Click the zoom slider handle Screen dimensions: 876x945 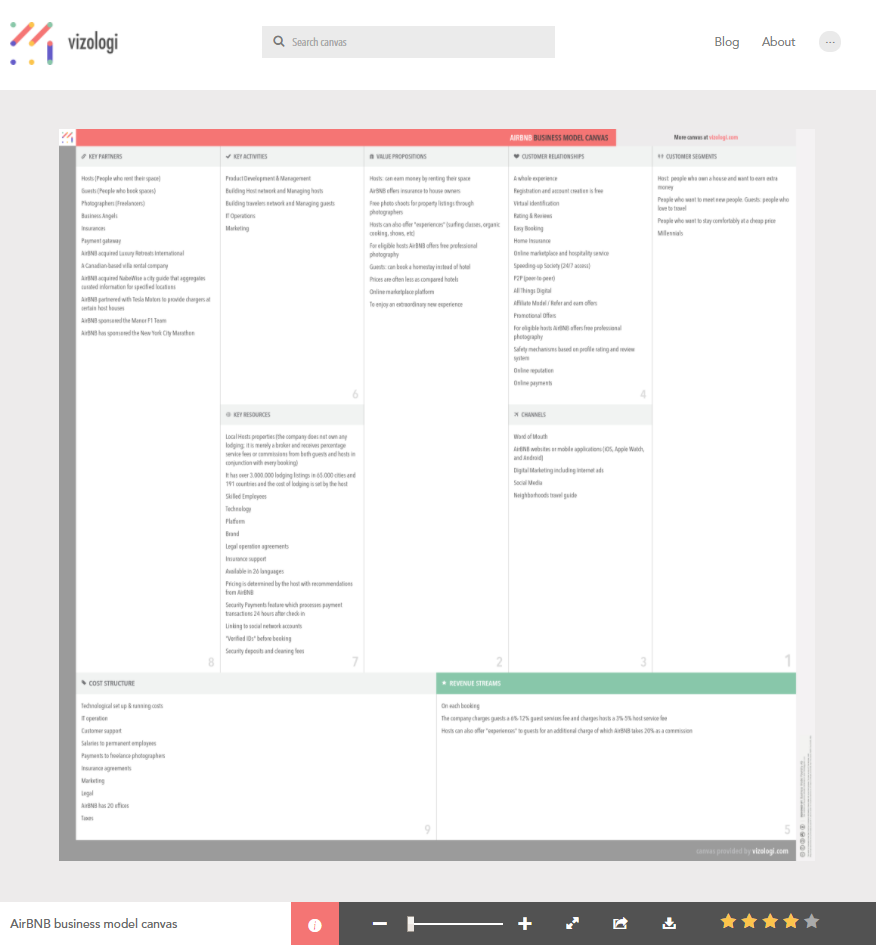point(410,923)
